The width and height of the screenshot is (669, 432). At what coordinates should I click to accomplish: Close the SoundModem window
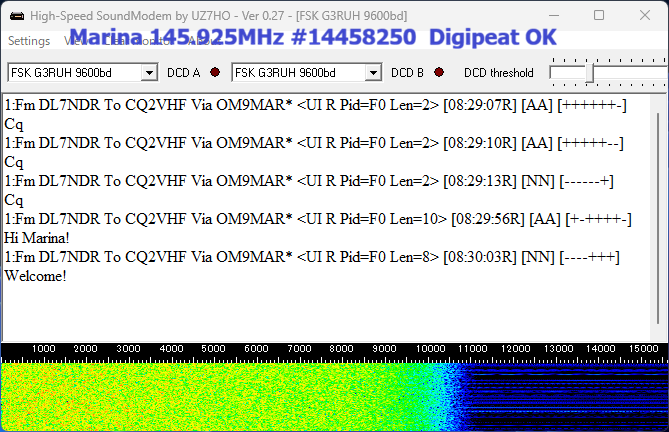click(645, 15)
